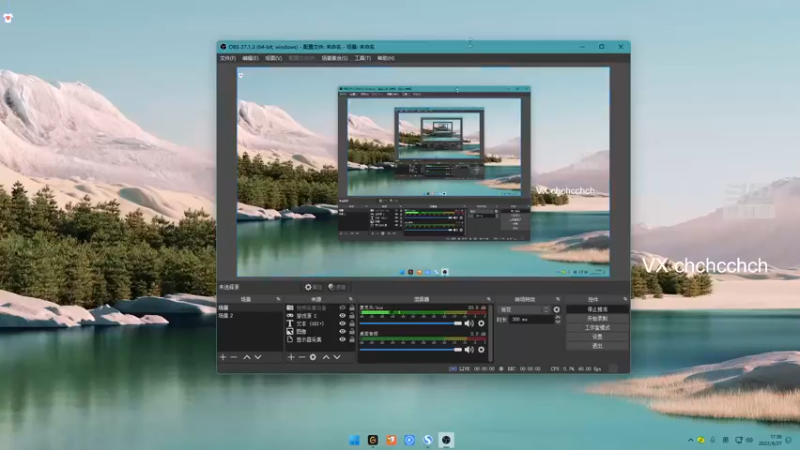Move the scene up in Scenes list
Image resolution: width=800 pixels, height=450 pixels.
[x=247, y=357]
